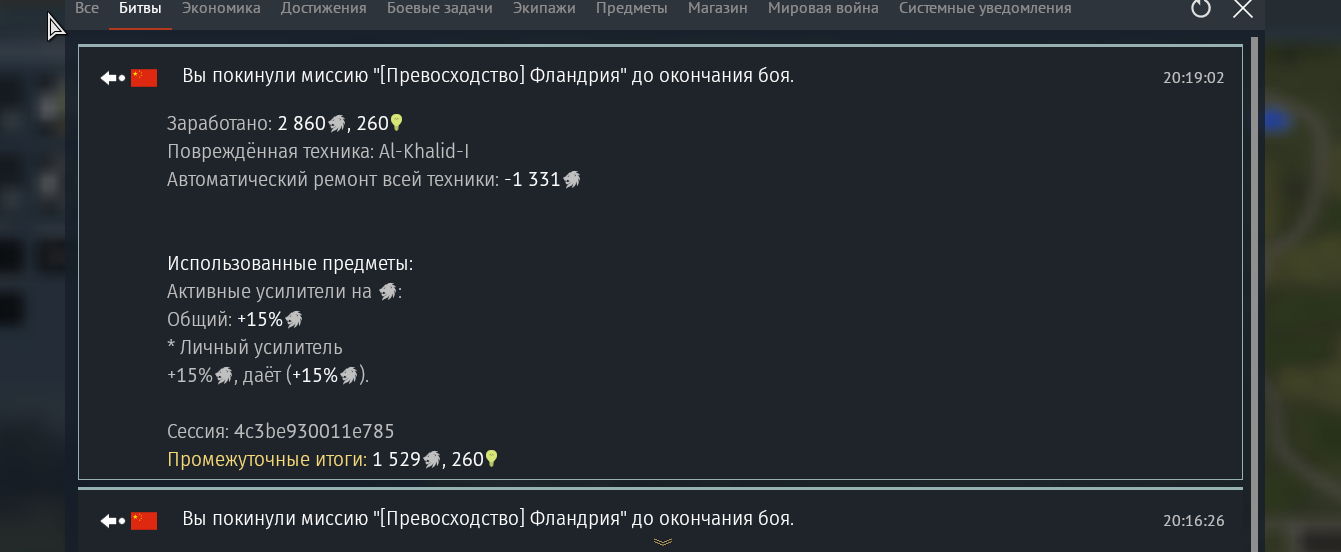Click the Chinese flag in the first message
Image resolution: width=1341 pixels, height=552 pixels.
click(x=144, y=78)
